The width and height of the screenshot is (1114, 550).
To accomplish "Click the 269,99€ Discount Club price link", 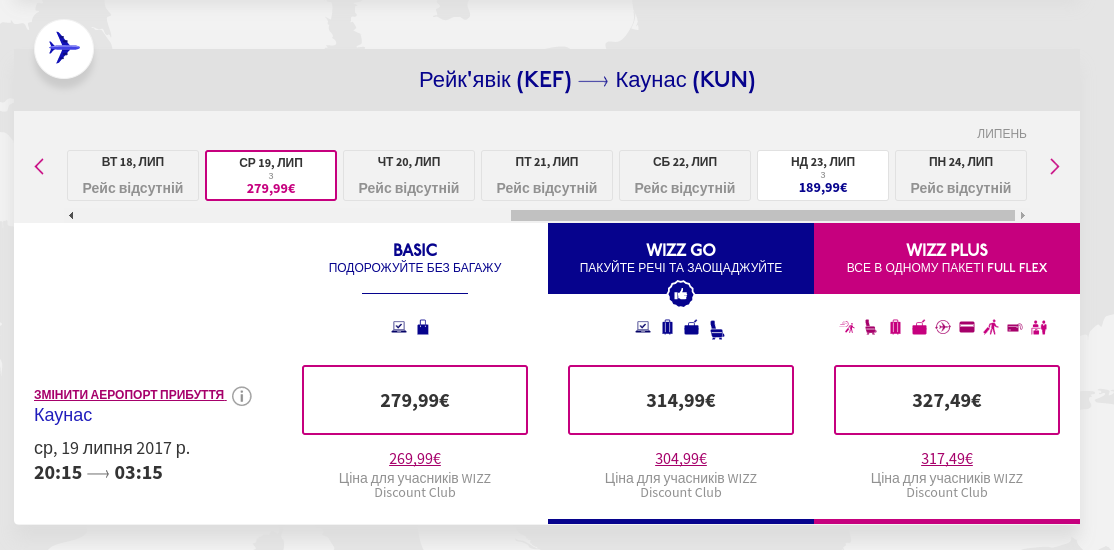I will click(415, 459).
